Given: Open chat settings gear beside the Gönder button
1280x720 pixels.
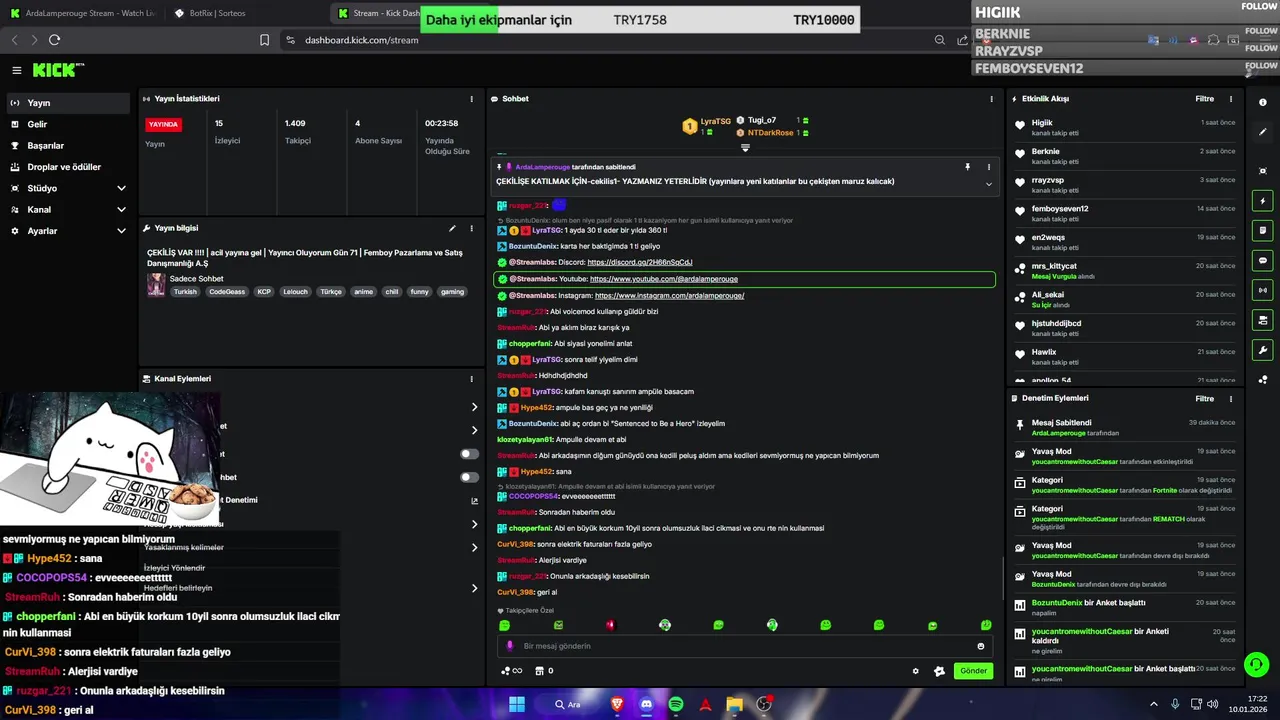Looking at the screenshot, I should click(x=915, y=671).
